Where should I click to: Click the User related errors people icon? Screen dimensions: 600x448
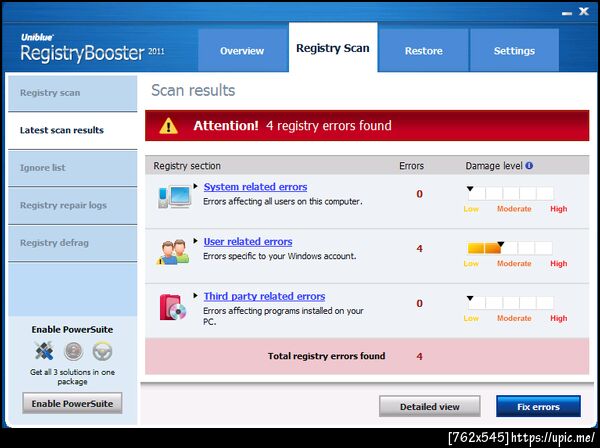(x=173, y=252)
